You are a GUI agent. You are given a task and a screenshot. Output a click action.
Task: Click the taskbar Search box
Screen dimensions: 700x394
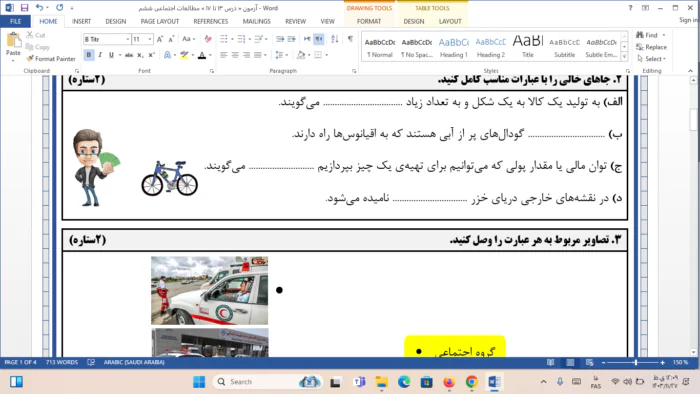[267, 382]
